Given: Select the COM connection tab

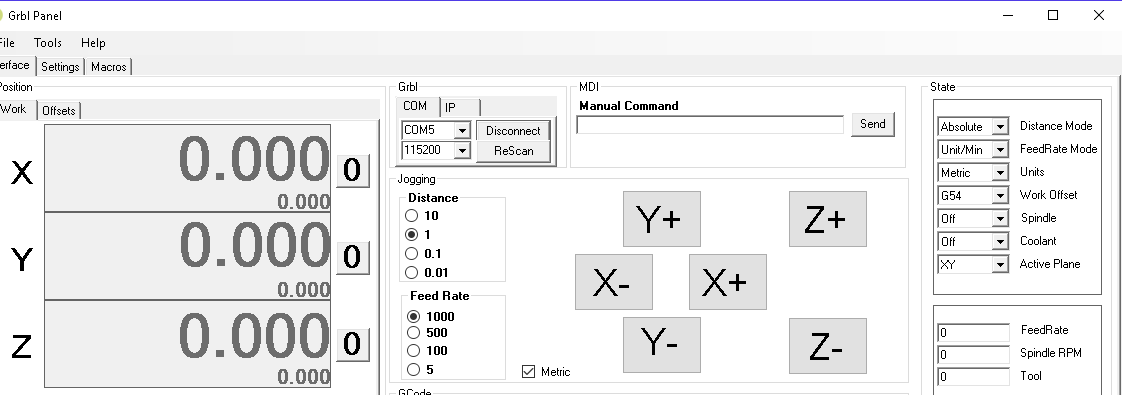Looking at the screenshot, I should (x=416, y=106).
